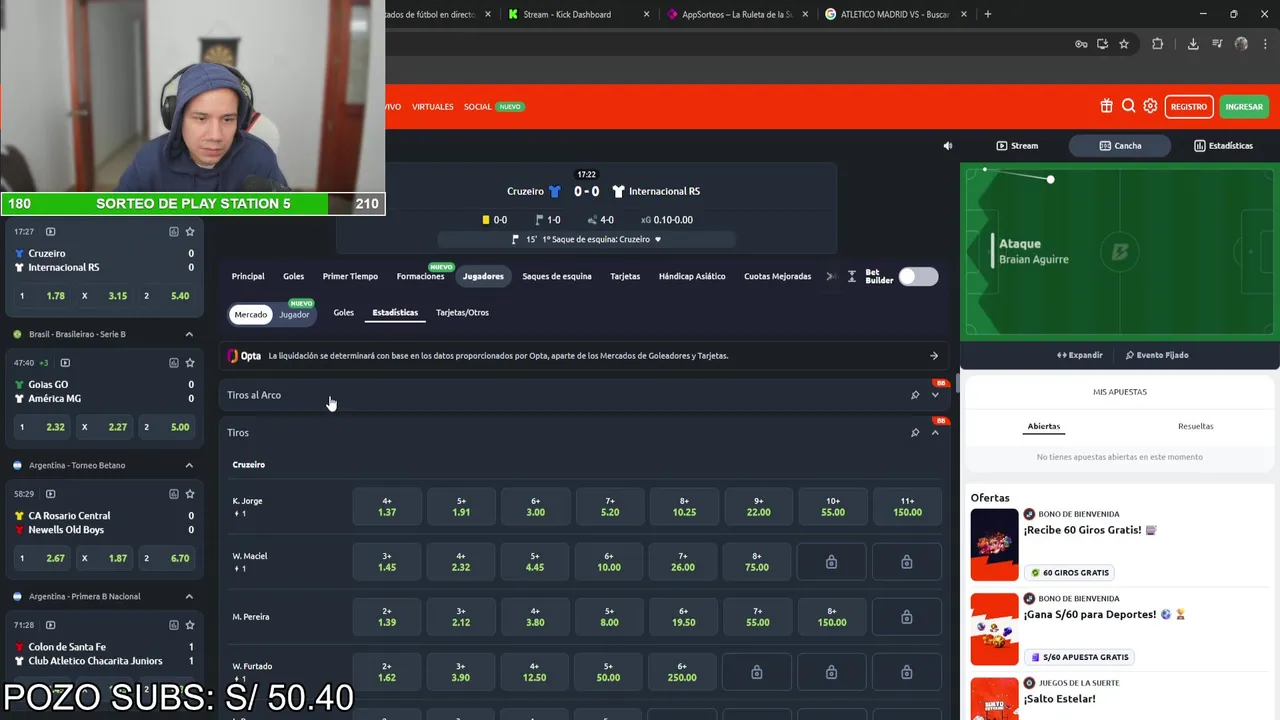Click the INGRESAR button

tap(1244, 106)
